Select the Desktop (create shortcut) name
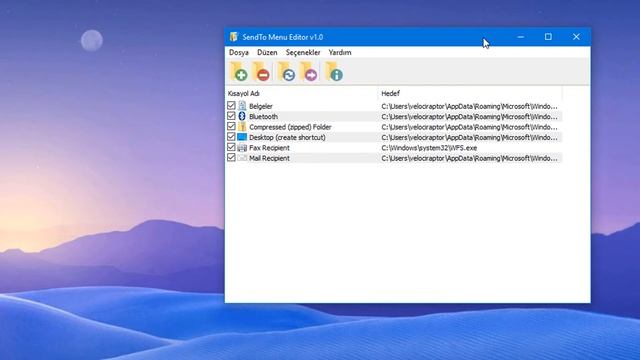Image resolution: width=640 pixels, height=360 pixels. coord(287,137)
